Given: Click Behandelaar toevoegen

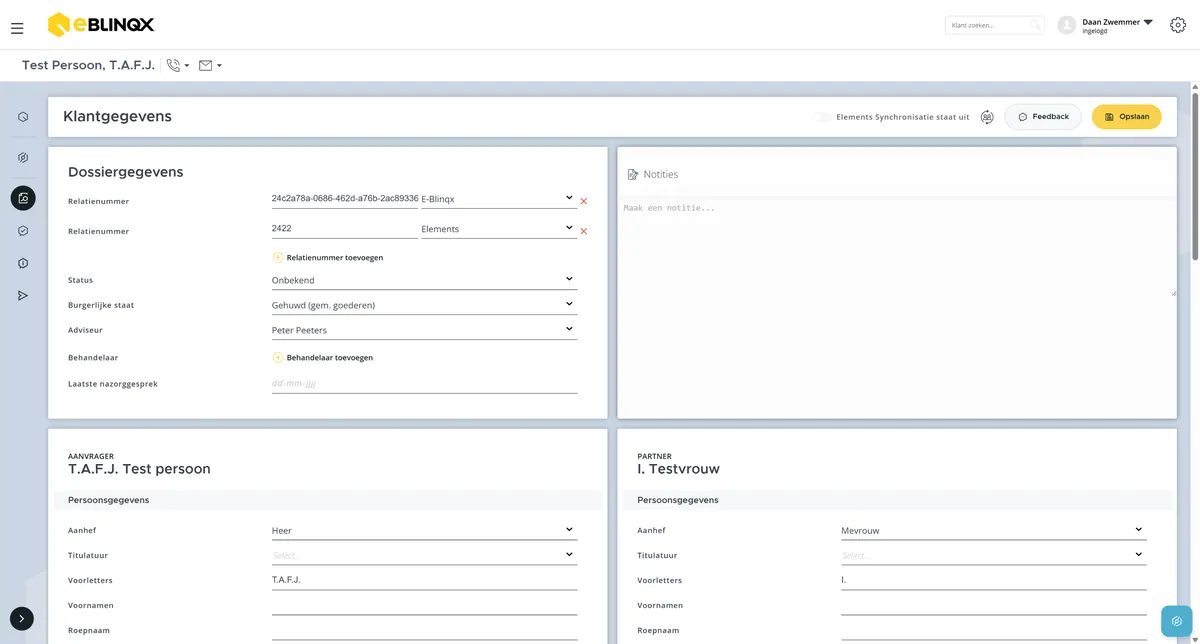Looking at the screenshot, I should tap(323, 357).
